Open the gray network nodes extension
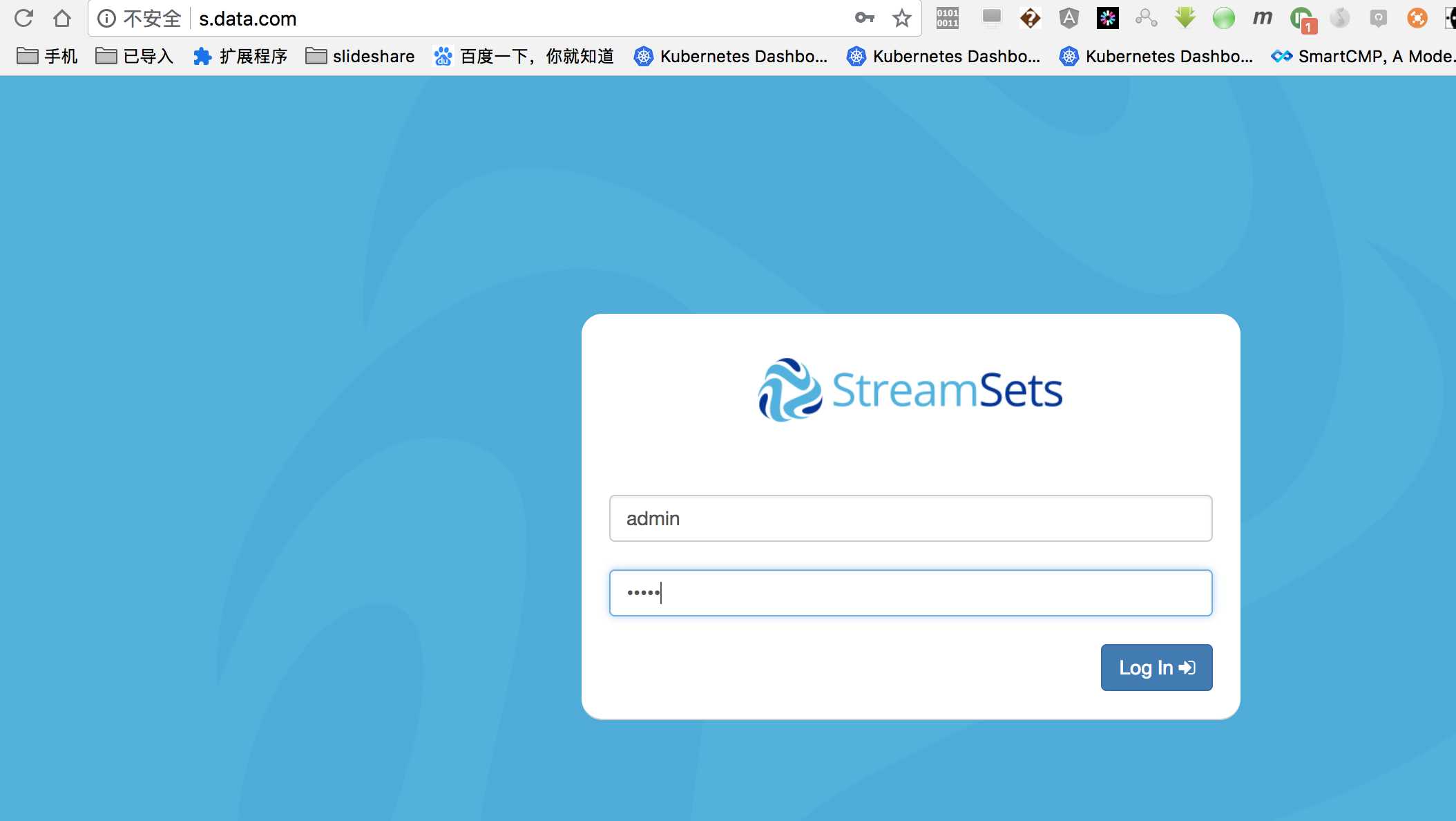Screen dimensions: 1456x821 point(1146,18)
